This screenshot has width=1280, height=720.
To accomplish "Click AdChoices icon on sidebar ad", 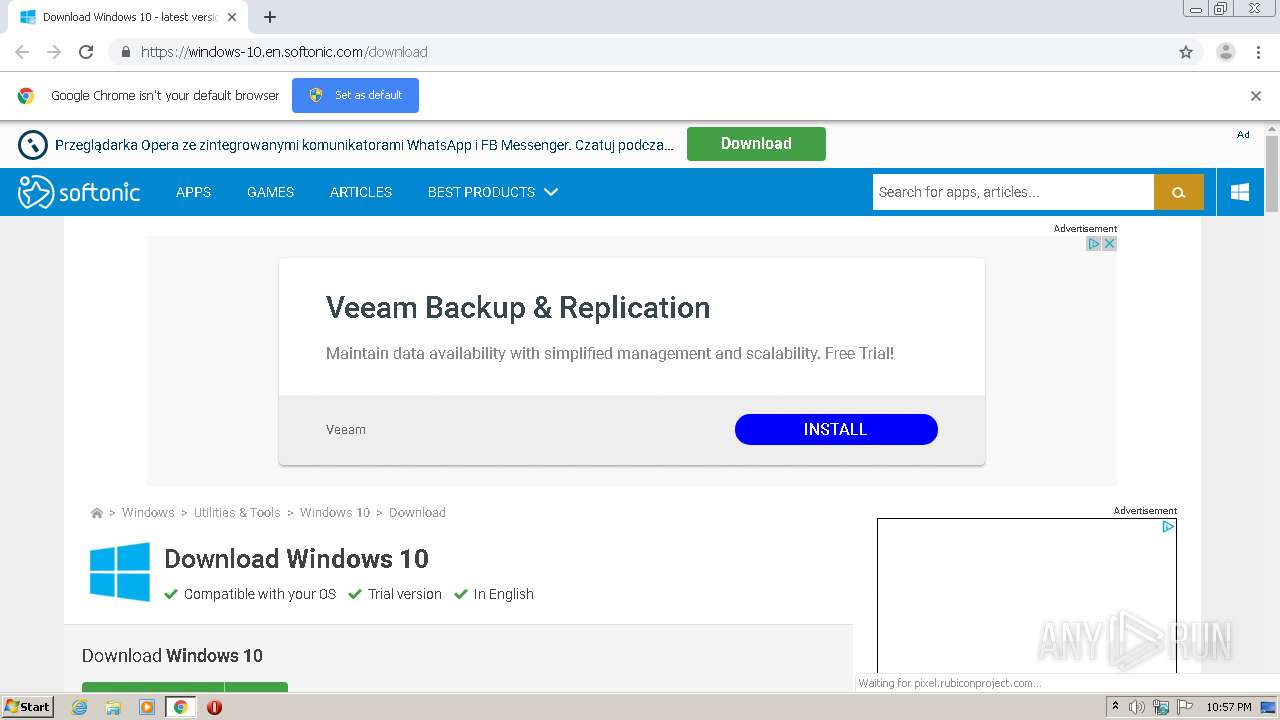I will tap(1167, 527).
